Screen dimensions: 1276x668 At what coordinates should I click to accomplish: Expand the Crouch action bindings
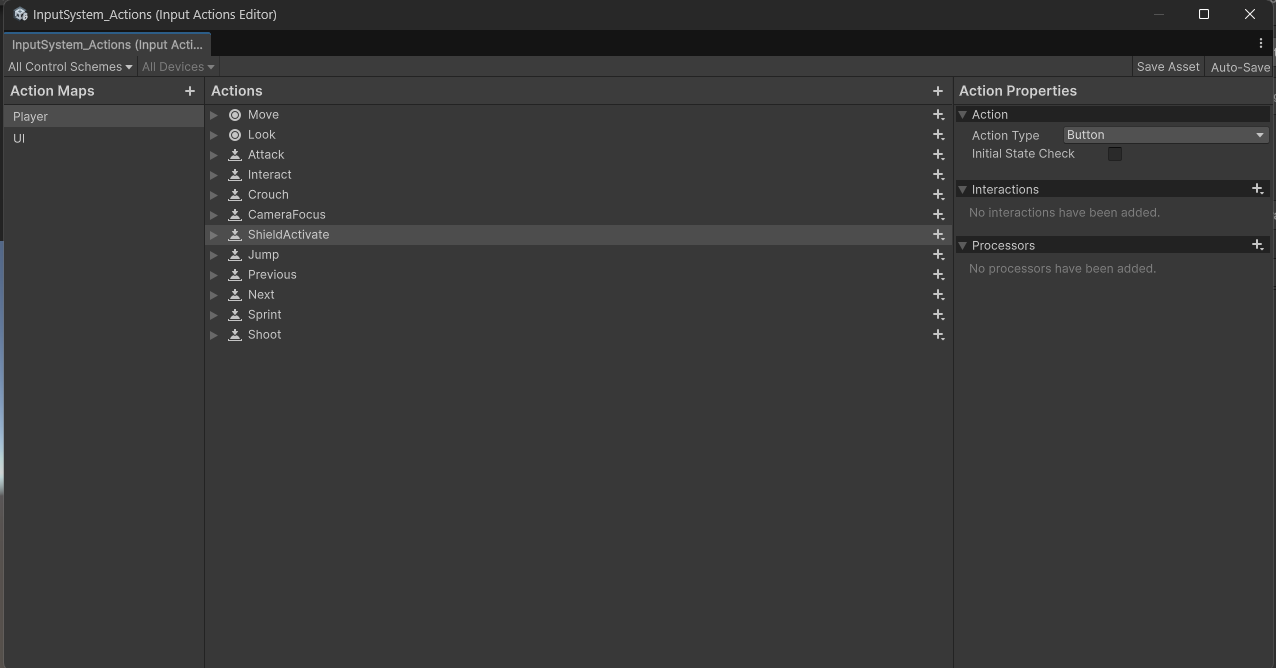tap(214, 195)
